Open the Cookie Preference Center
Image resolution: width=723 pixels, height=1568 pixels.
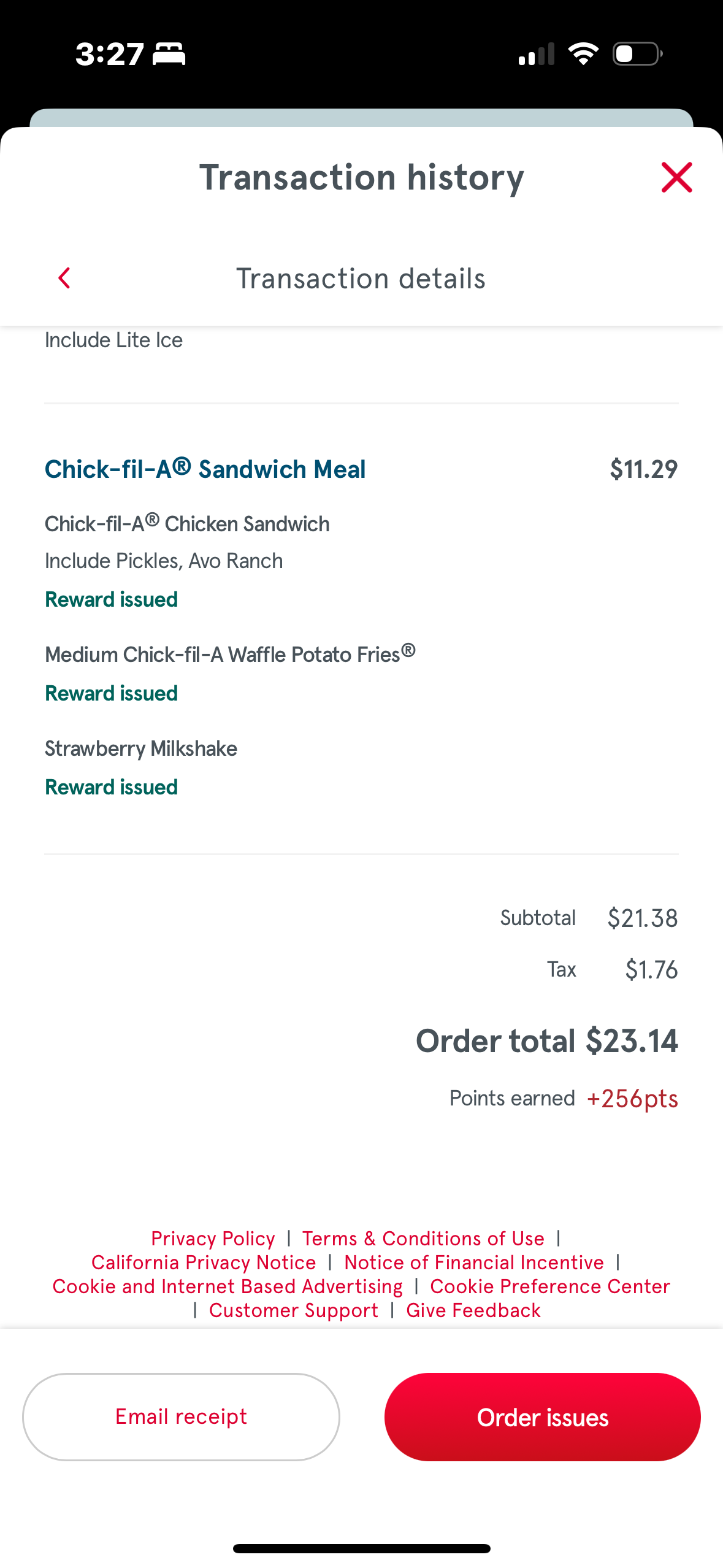550,1286
